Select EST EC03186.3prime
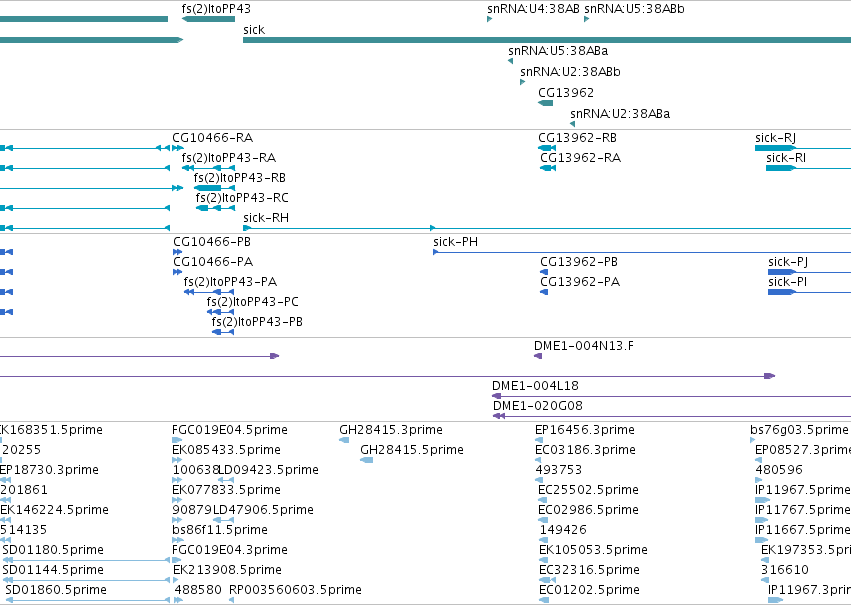This screenshot has width=851, height=605. pyautogui.click(x=585, y=450)
